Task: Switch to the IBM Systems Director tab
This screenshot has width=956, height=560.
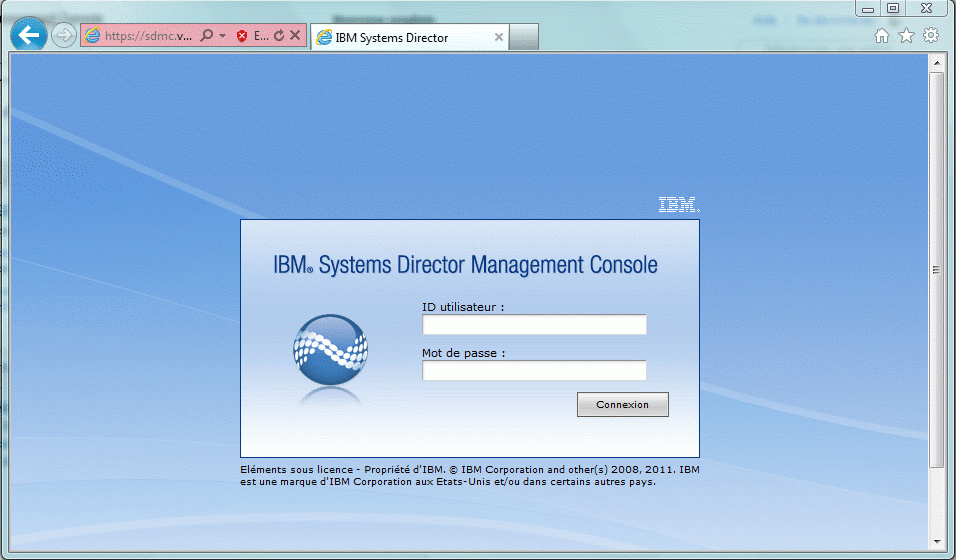Action: pyautogui.click(x=409, y=37)
